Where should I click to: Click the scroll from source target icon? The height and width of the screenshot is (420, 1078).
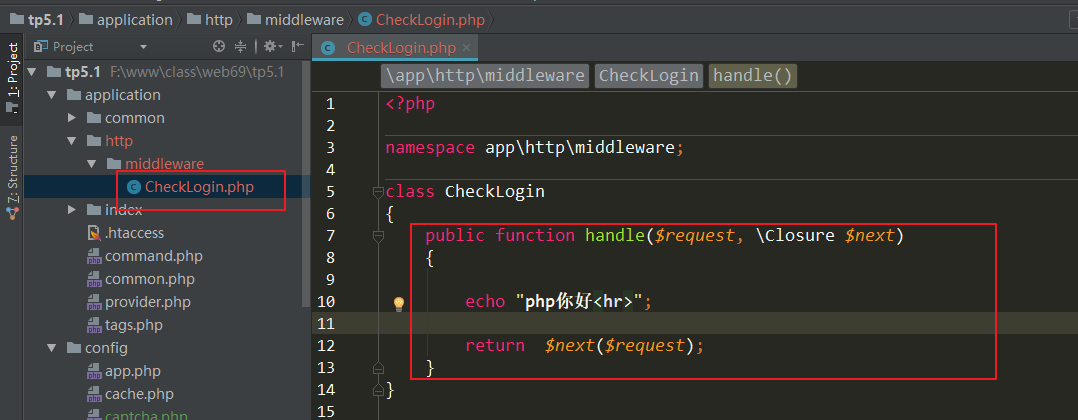219,47
